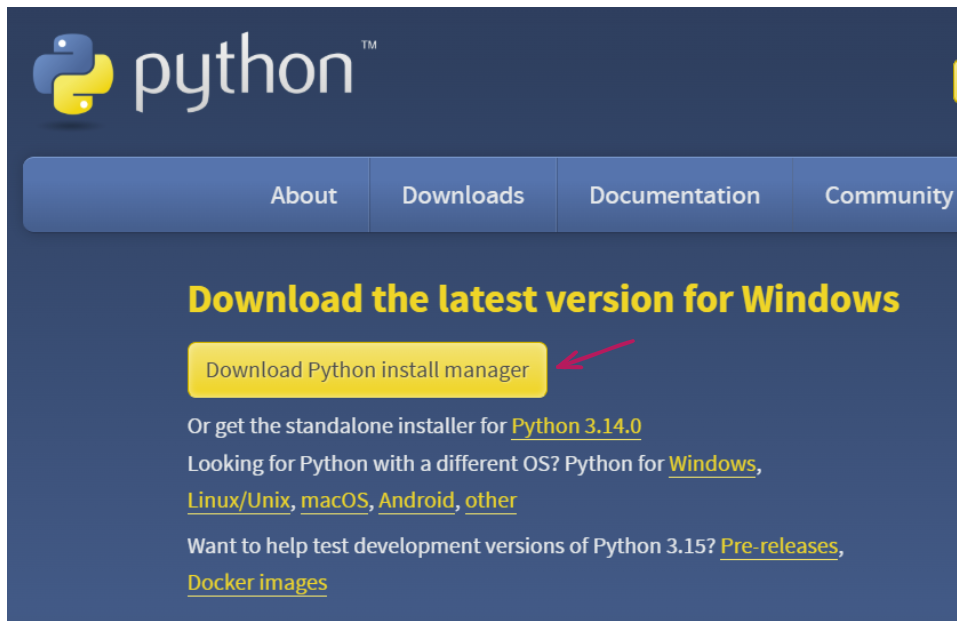
Task: Follow the Python 3.14.0 standalone installer link
Action: click(576, 426)
